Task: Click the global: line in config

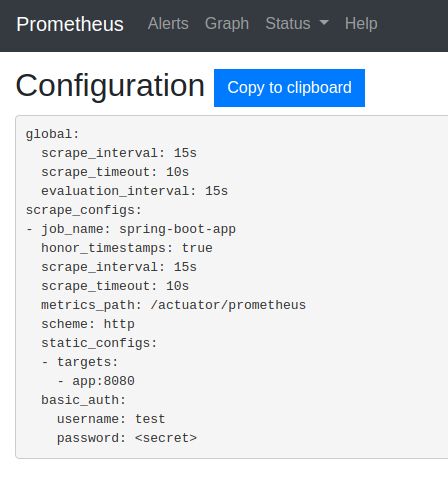Action: (52, 134)
